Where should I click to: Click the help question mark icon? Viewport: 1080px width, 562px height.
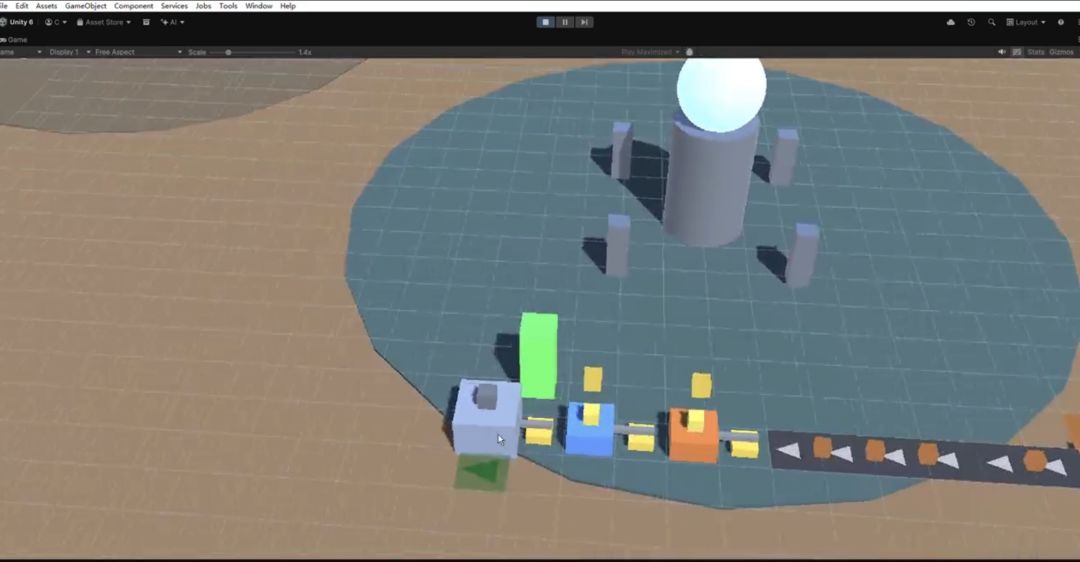pyautogui.click(x=1061, y=22)
